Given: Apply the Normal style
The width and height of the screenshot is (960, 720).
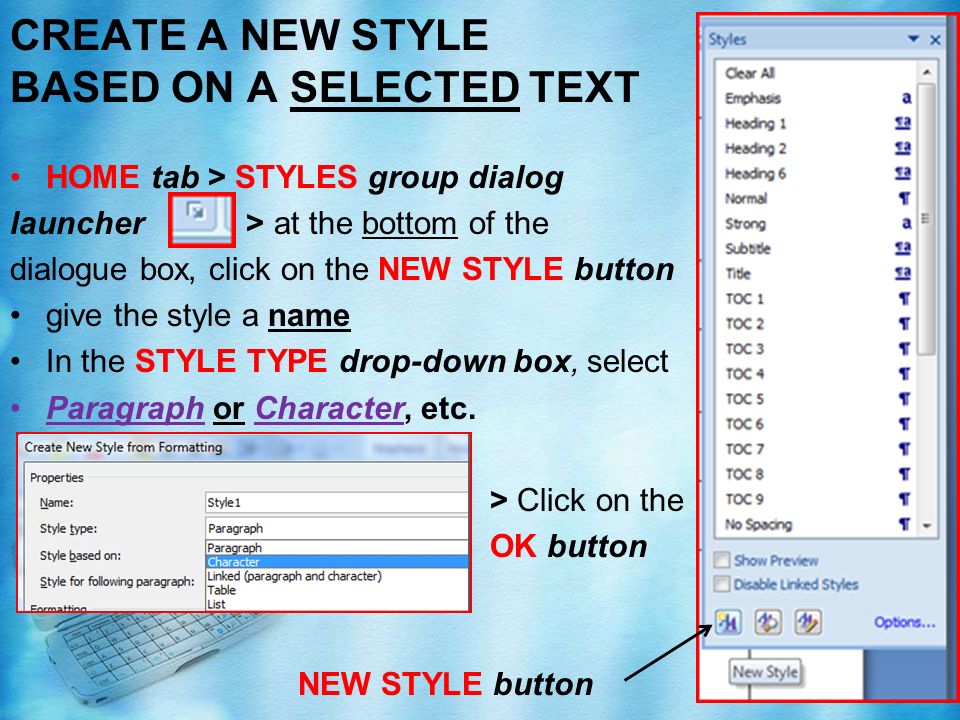Looking at the screenshot, I should (818, 198).
